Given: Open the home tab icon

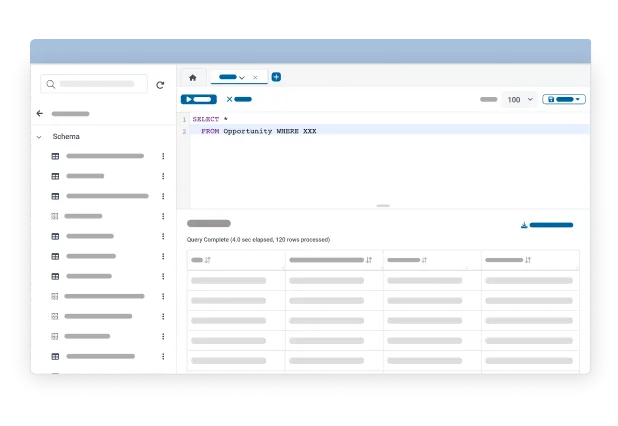Looking at the screenshot, I should [193, 77].
